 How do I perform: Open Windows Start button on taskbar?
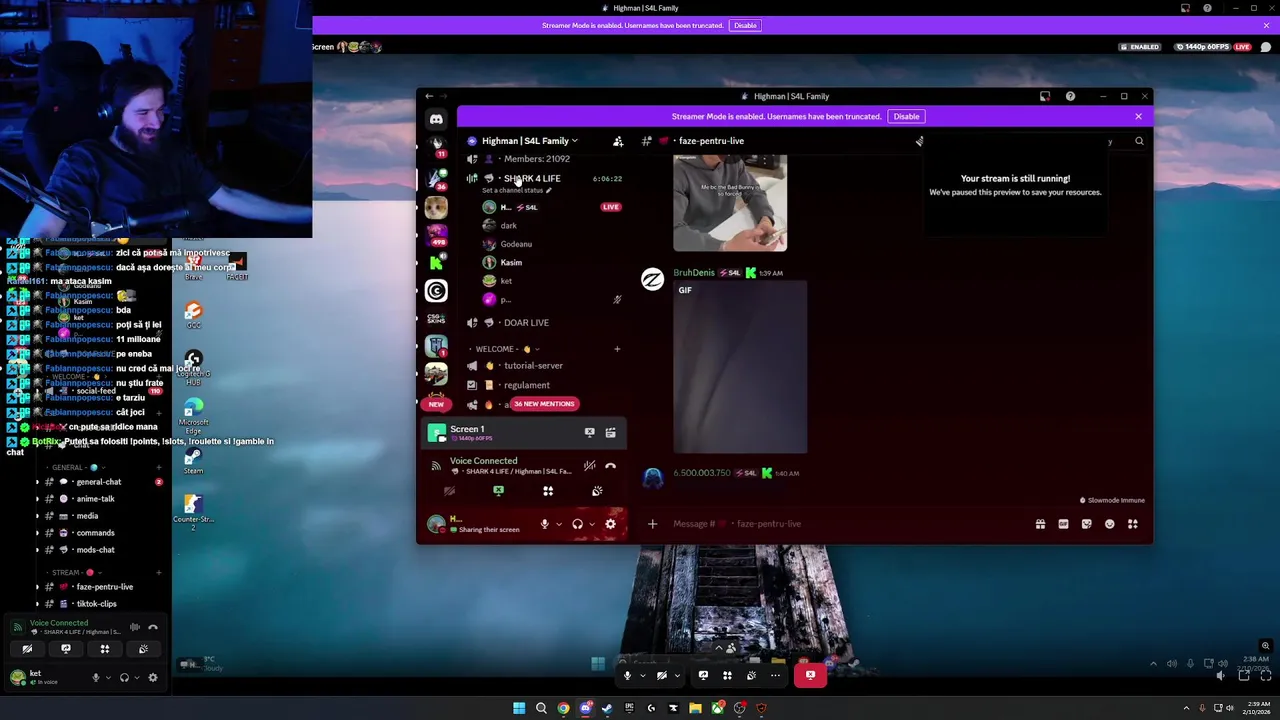519,708
